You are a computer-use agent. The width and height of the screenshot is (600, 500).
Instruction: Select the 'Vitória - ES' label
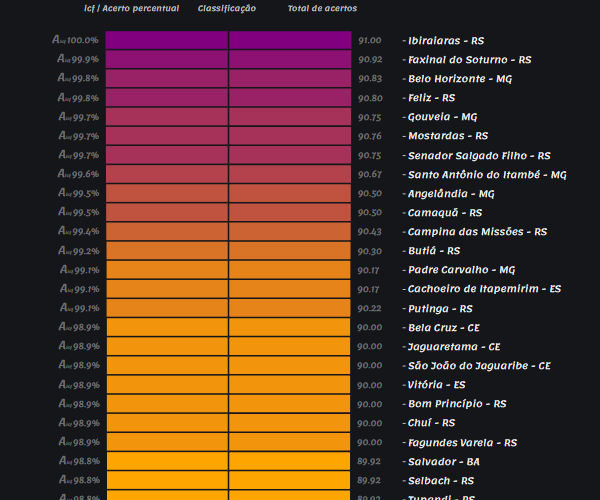click(437, 385)
